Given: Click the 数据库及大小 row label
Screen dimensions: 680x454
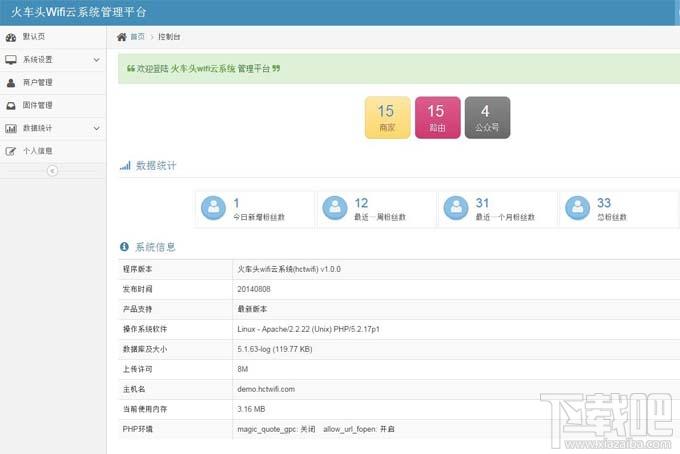Looking at the screenshot, I should (145, 349).
